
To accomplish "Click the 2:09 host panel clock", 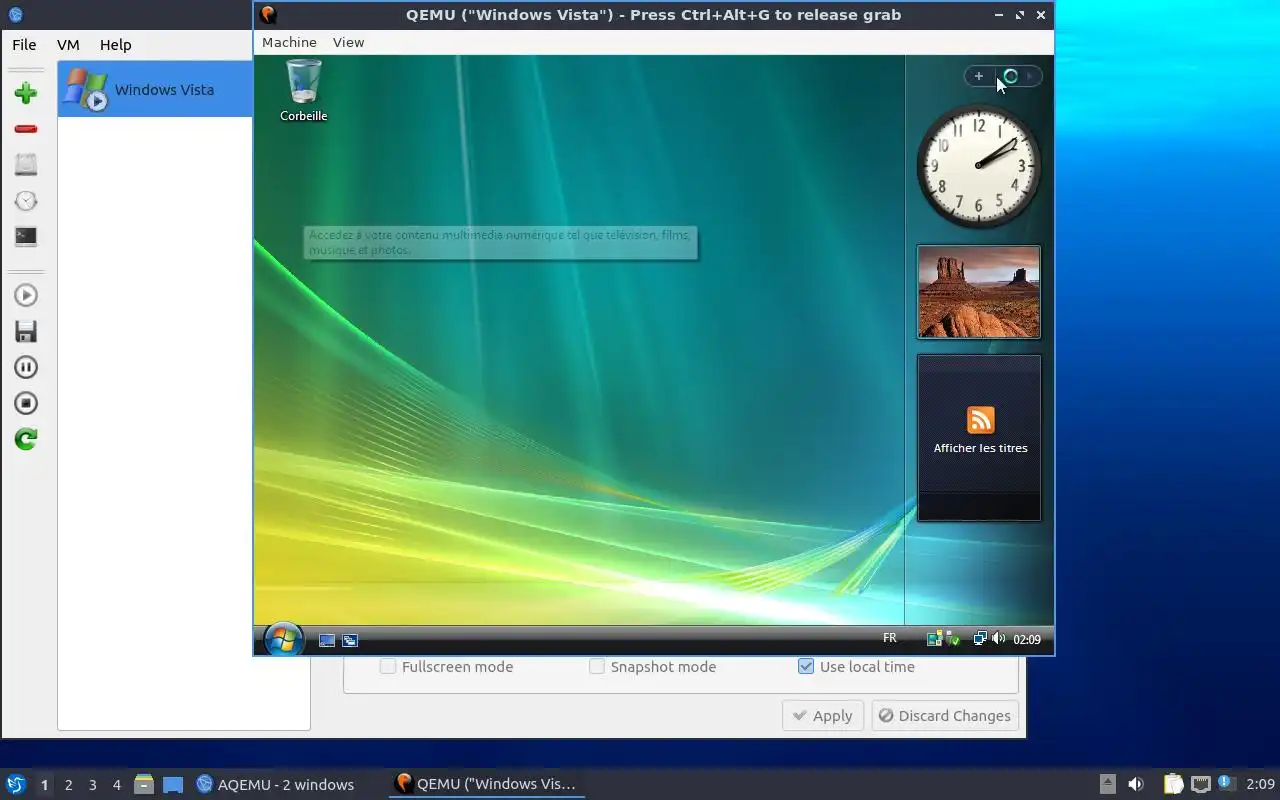I will pyautogui.click(x=1260, y=784).
